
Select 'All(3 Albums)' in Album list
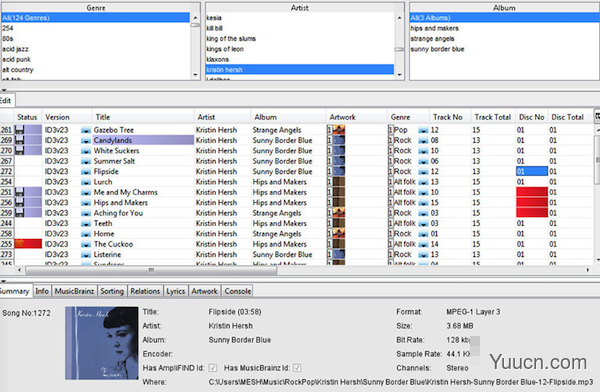[504, 18]
